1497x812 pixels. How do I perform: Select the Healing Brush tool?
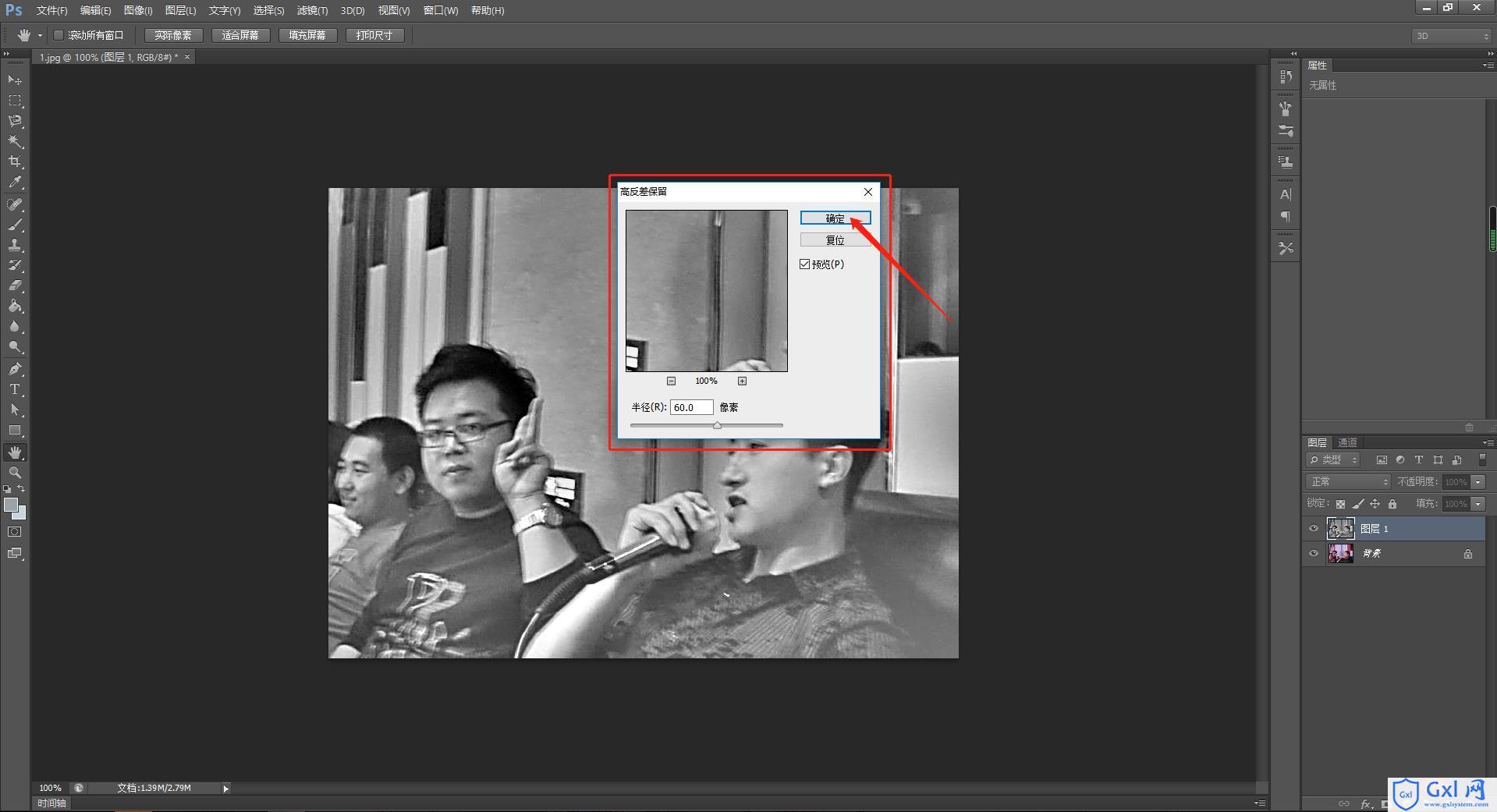[15, 204]
